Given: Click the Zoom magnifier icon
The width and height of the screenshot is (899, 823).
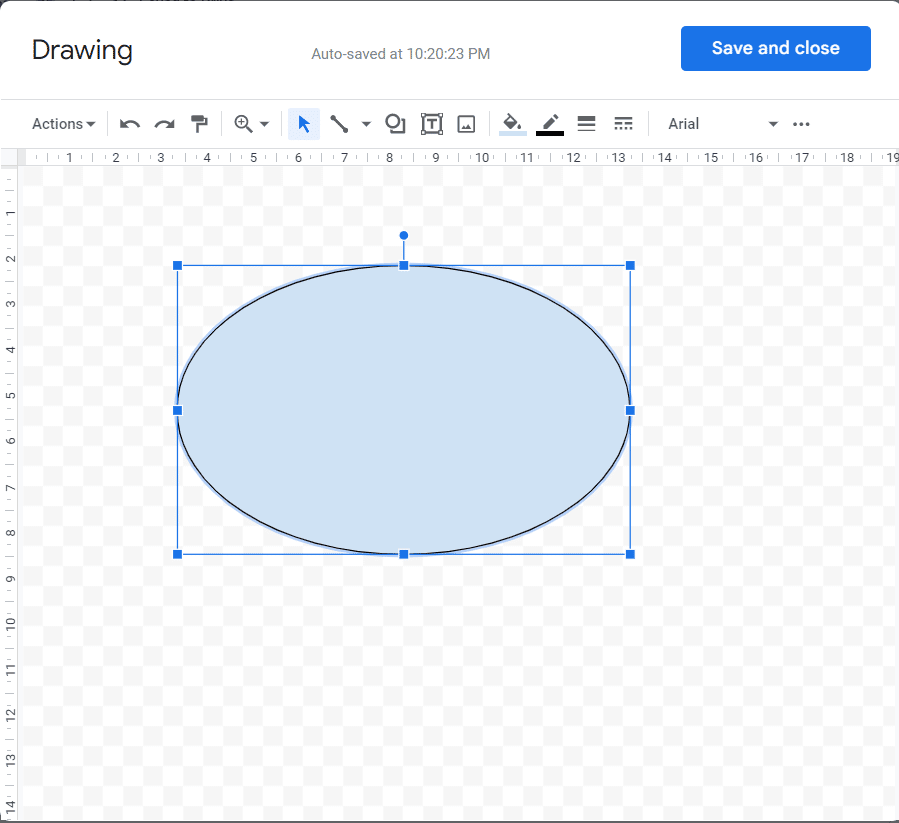Looking at the screenshot, I should (243, 124).
